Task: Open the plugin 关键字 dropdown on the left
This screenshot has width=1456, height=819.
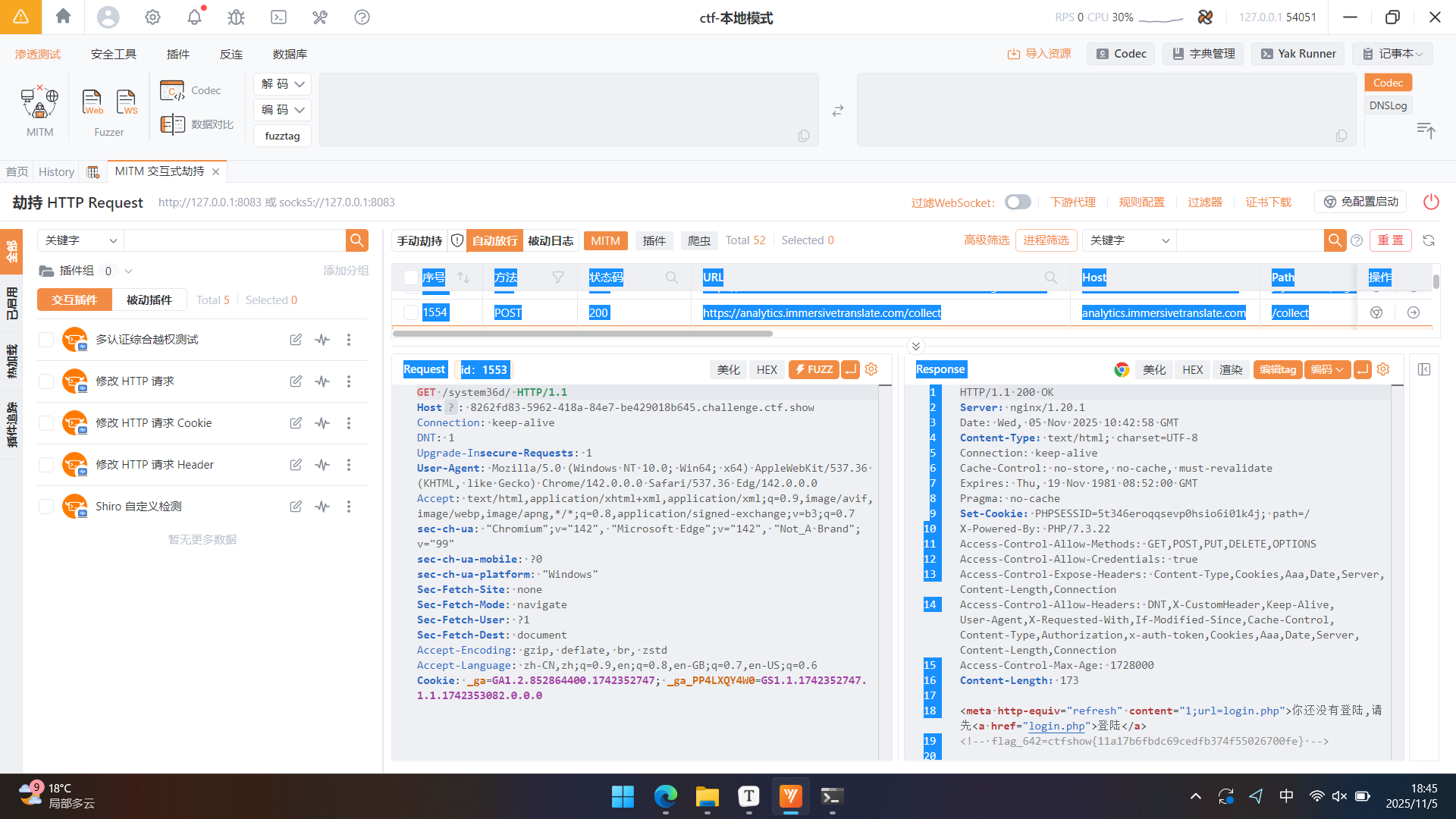Action: [x=80, y=240]
